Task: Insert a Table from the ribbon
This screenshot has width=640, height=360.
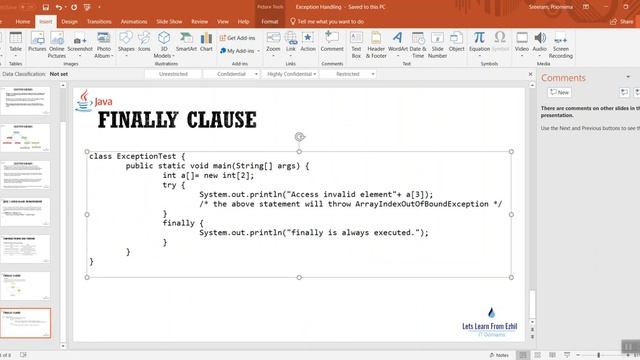Action: 15,42
